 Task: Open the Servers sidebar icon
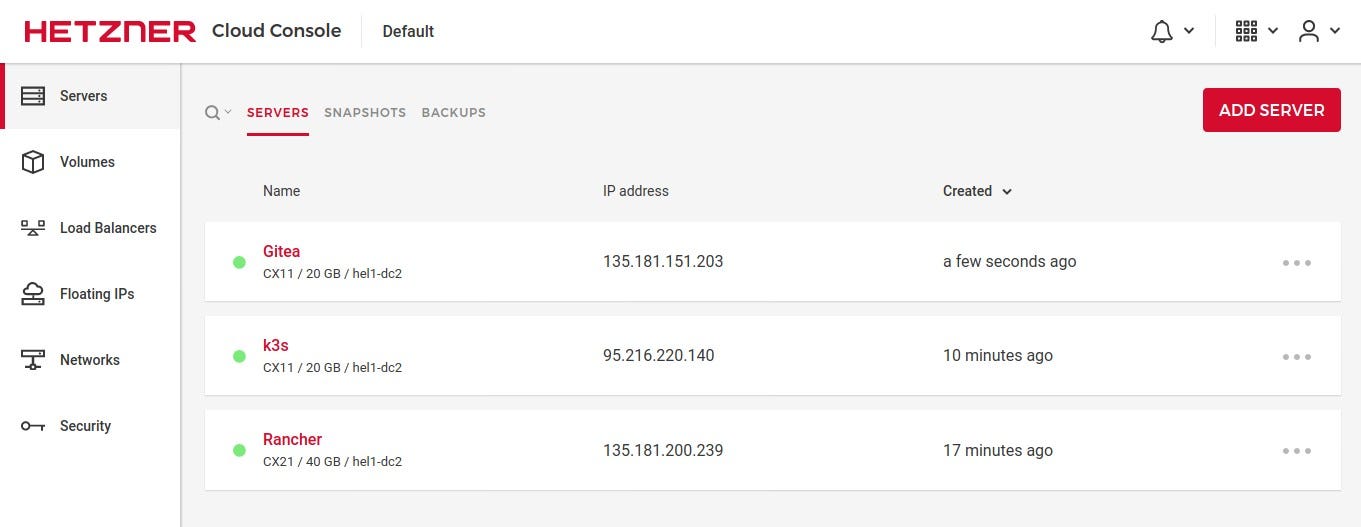pyautogui.click(x=33, y=96)
